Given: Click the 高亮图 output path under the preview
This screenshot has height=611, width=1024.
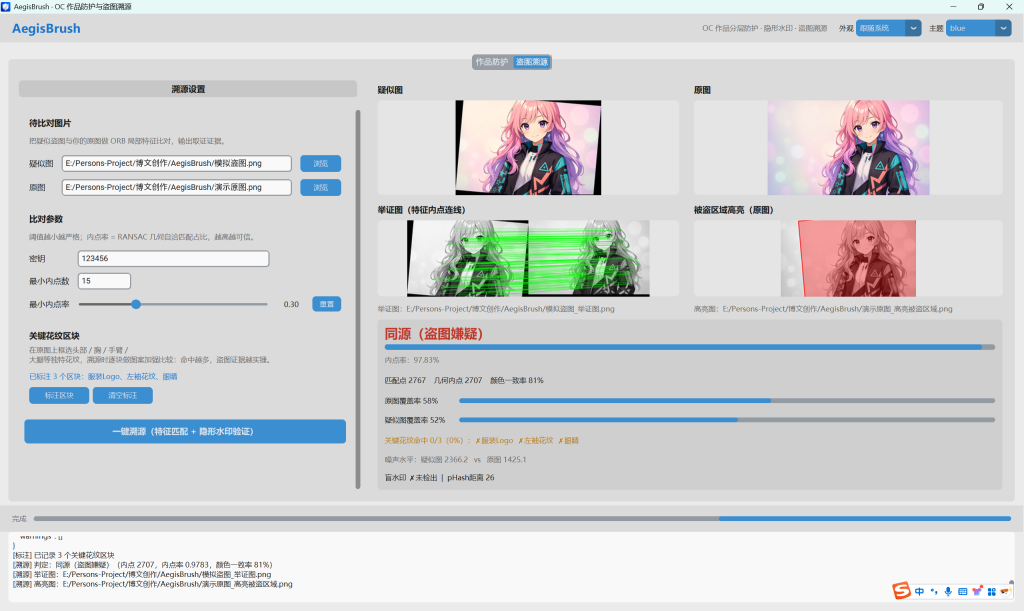Looking at the screenshot, I should [x=823, y=309].
